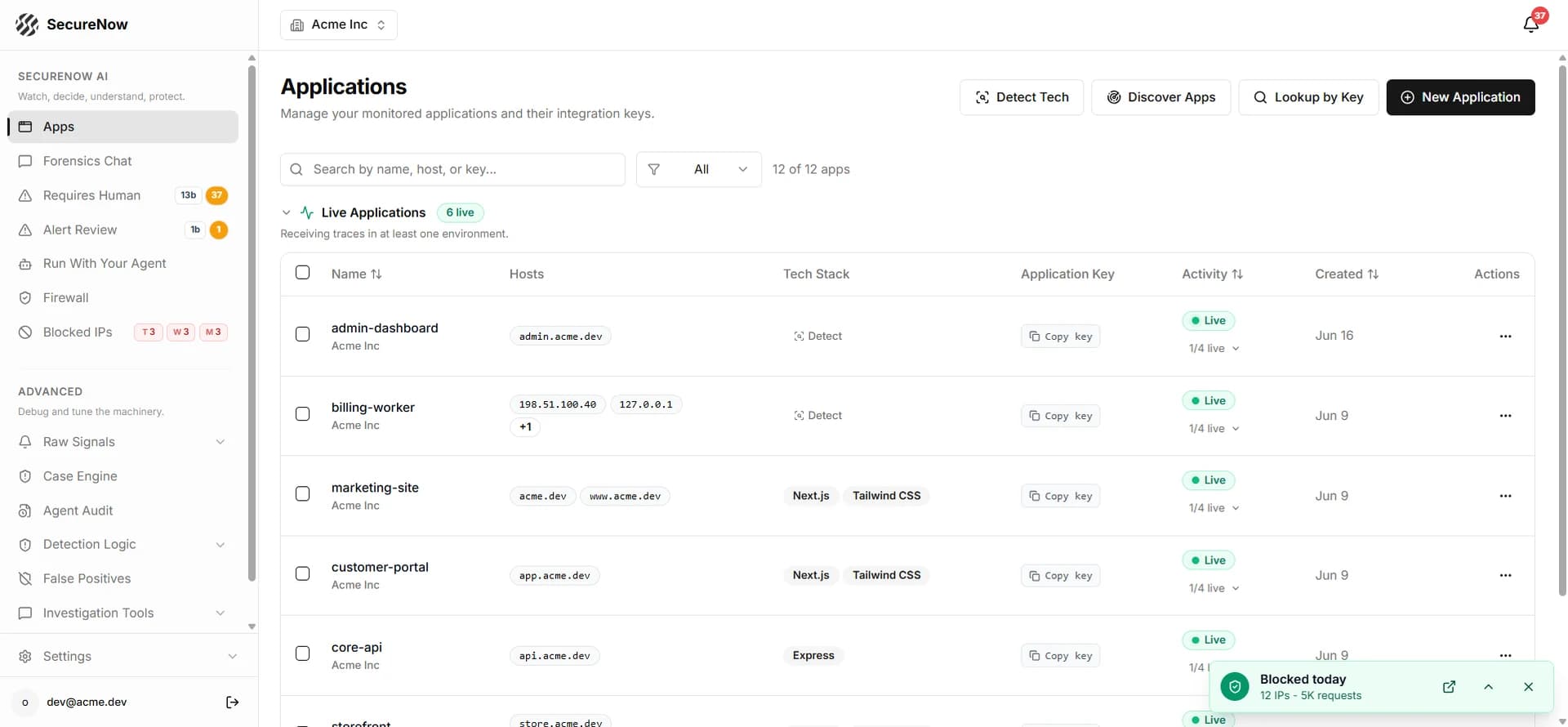Close the Blocked today notification
Image resolution: width=1568 pixels, height=727 pixels.
1529,687
